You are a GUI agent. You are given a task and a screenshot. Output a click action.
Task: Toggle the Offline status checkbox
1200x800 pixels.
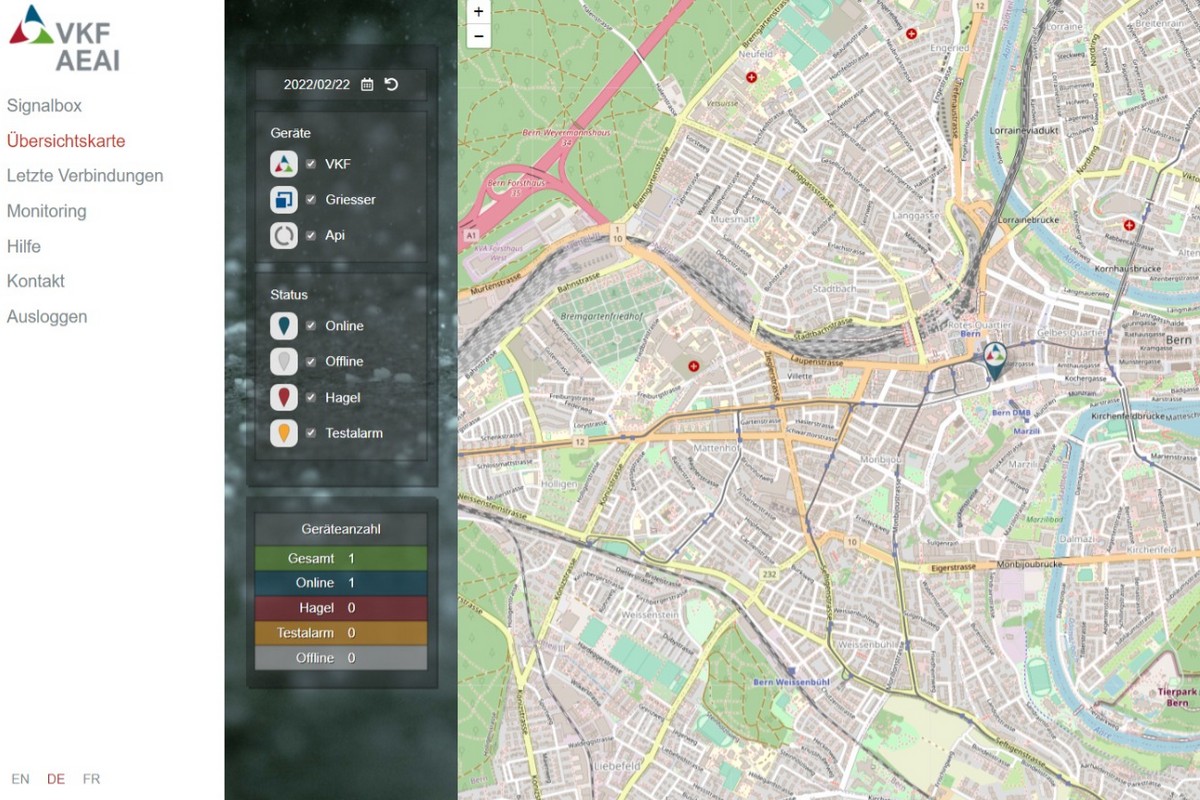(x=311, y=361)
